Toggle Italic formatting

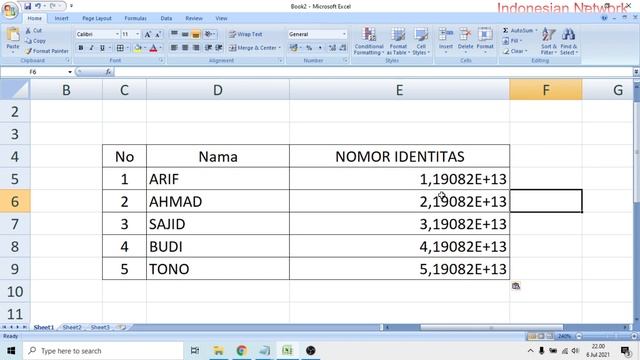91,48
